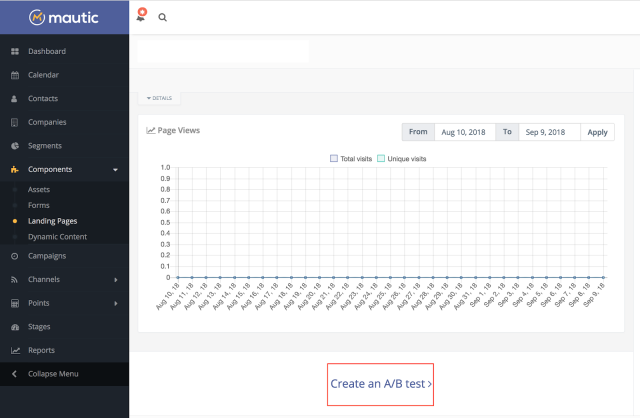Expand the Points submenu arrow

coord(116,303)
